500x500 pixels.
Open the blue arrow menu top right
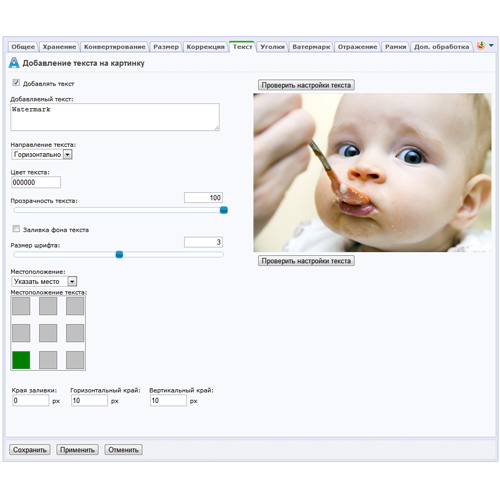coord(491,45)
